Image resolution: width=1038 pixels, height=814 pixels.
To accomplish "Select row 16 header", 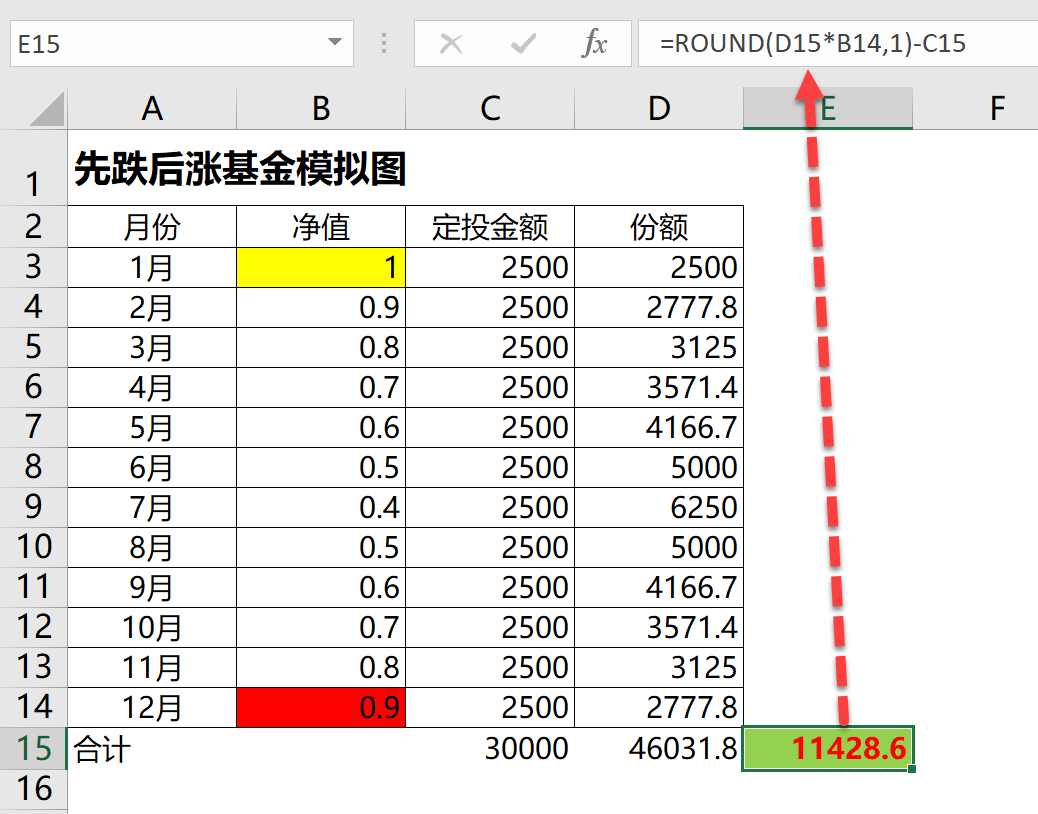I will click(33, 789).
